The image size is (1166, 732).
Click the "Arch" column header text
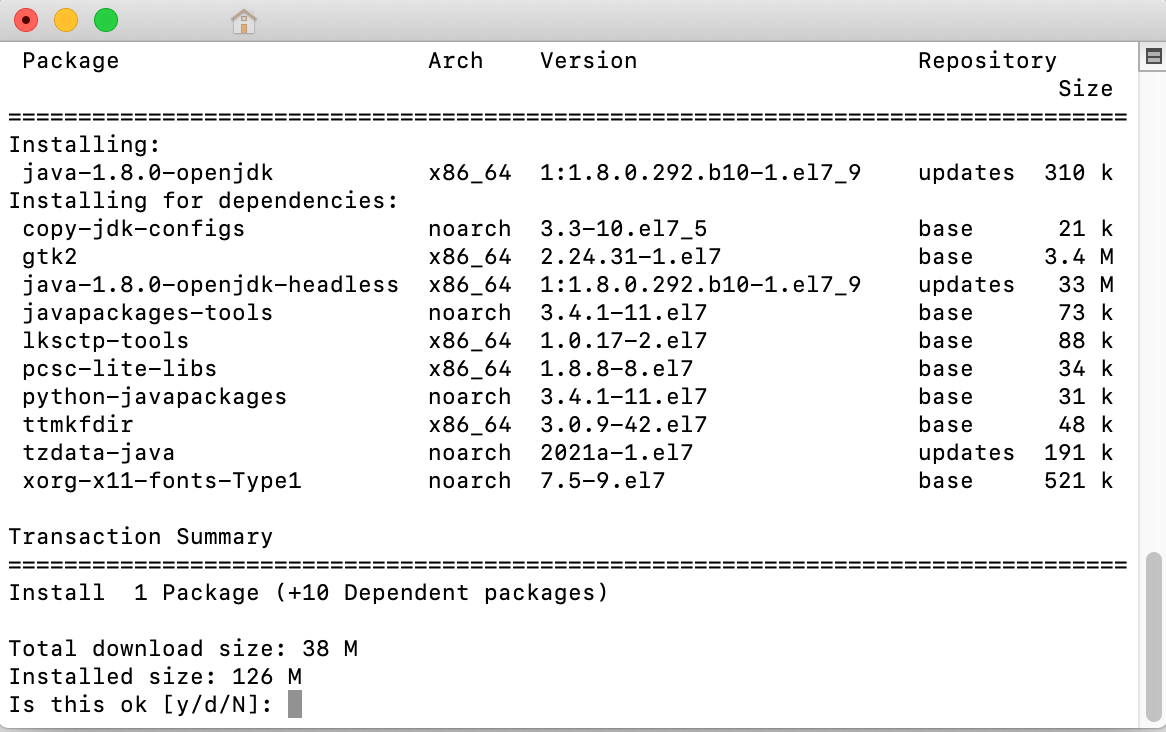(455, 61)
